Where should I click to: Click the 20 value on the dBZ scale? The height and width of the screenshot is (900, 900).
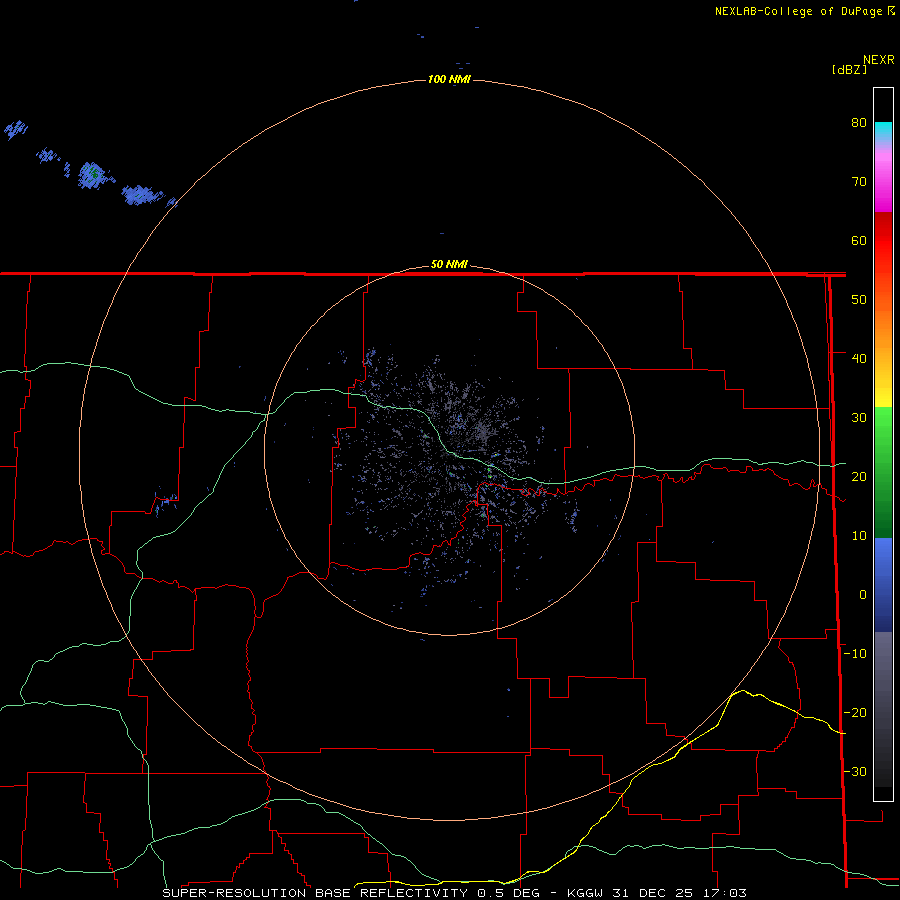pos(859,476)
